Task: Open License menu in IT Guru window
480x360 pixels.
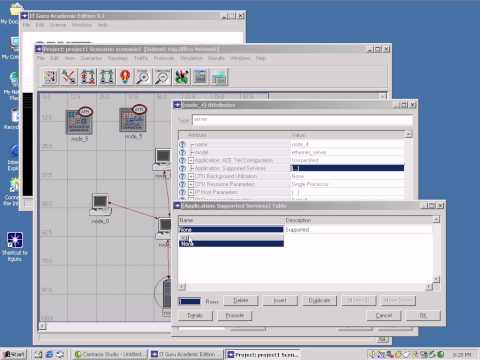Action: pyautogui.click(x=58, y=25)
